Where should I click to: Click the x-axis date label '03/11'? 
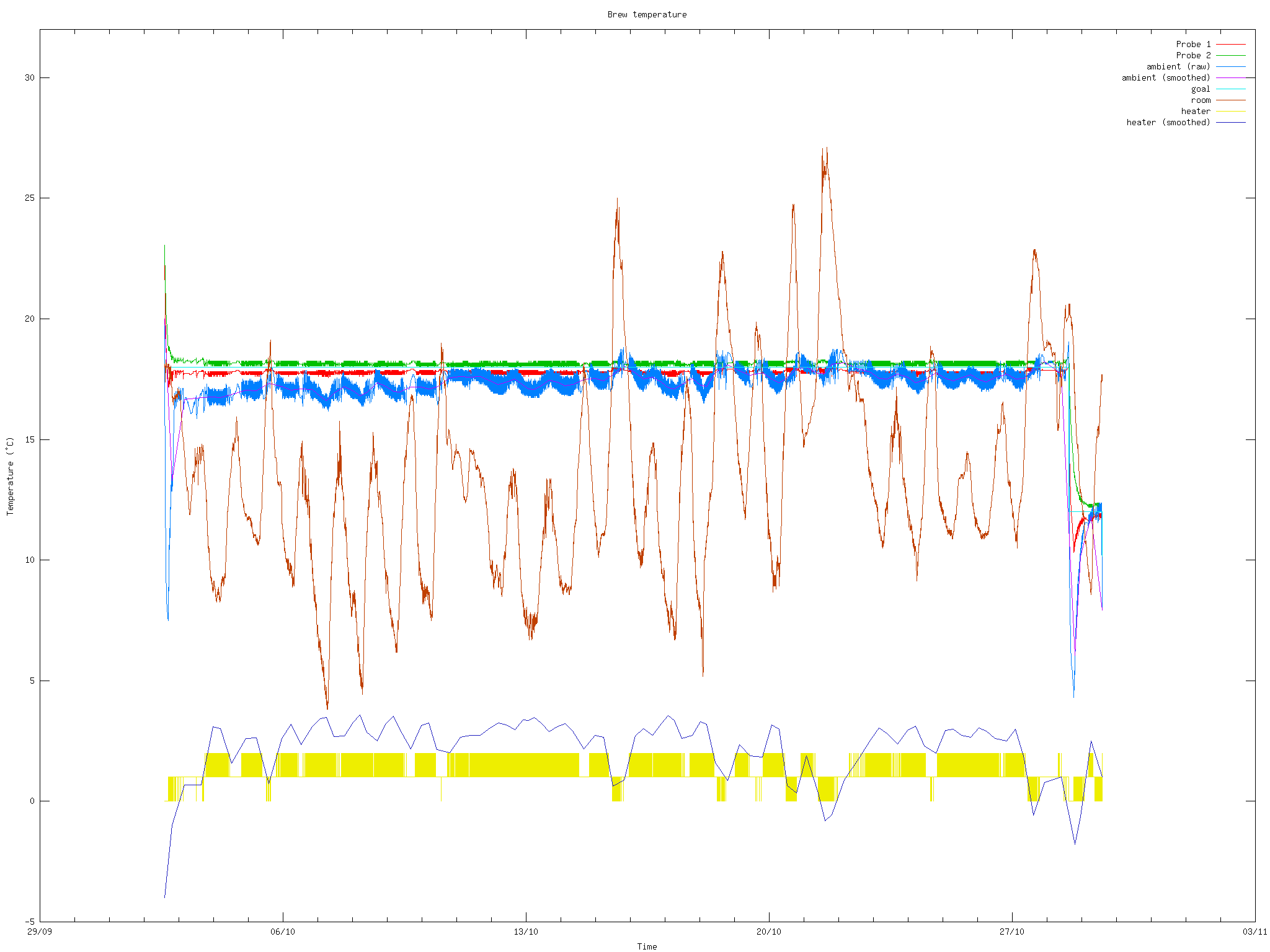(x=1255, y=932)
